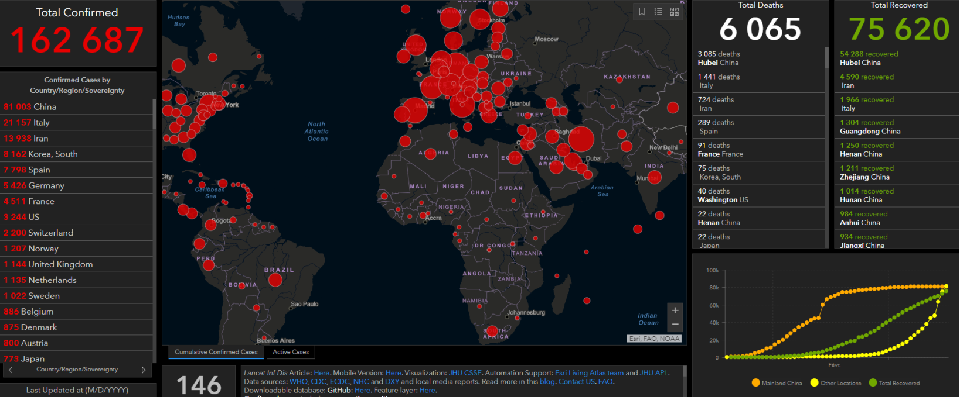Switch to Active Cases tab
The height and width of the screenshot is (397, 959).
(x=291, y=352)
